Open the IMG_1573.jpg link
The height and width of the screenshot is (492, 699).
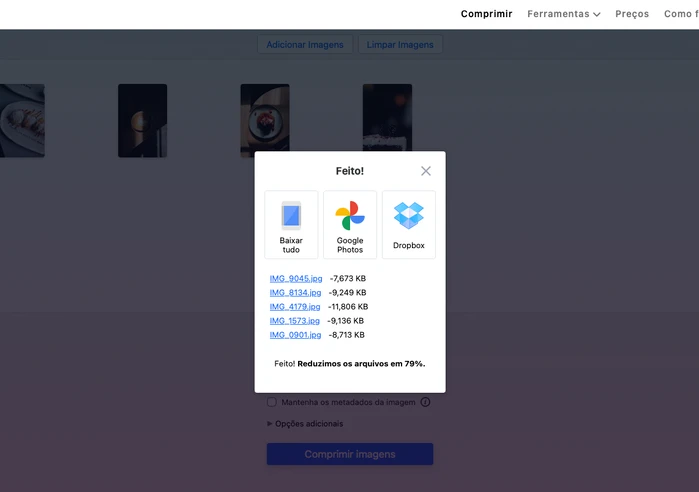295,321
